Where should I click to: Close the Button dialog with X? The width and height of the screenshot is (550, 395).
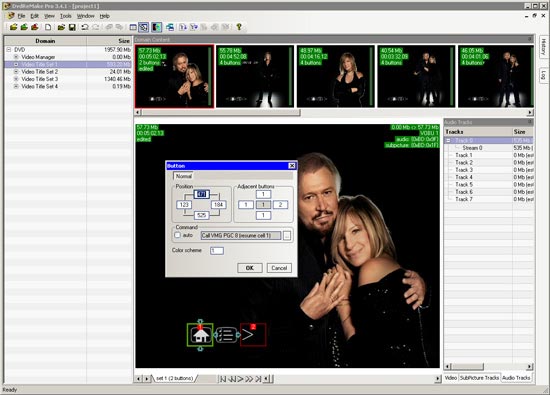(291, 166)
